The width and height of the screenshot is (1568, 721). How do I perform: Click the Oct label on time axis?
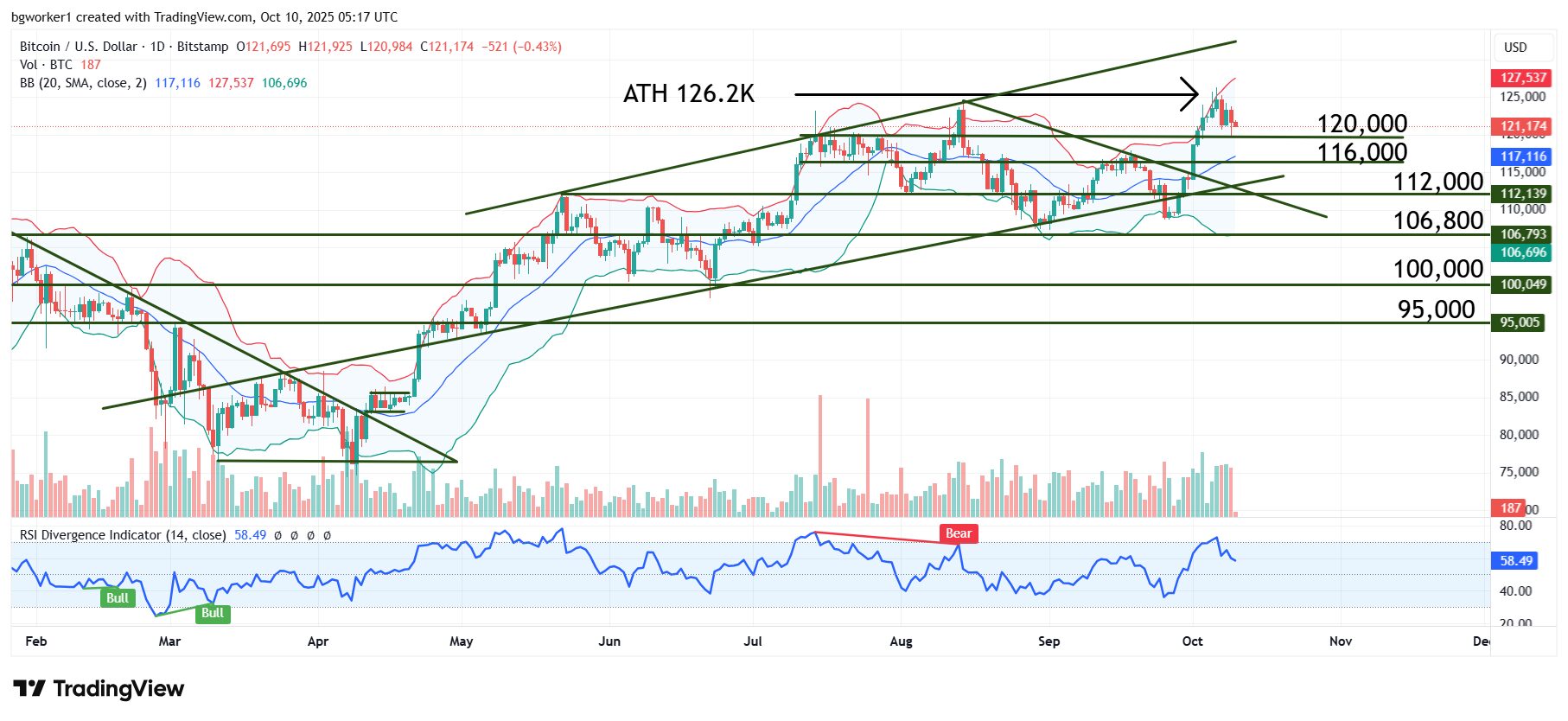(1192, 641)
